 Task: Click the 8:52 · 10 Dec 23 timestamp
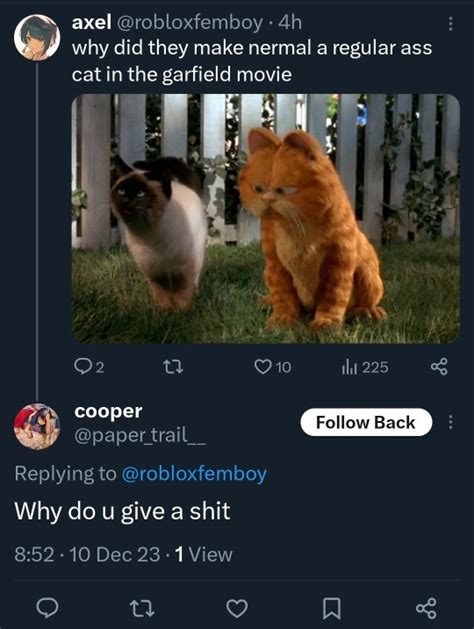[87, 554]
